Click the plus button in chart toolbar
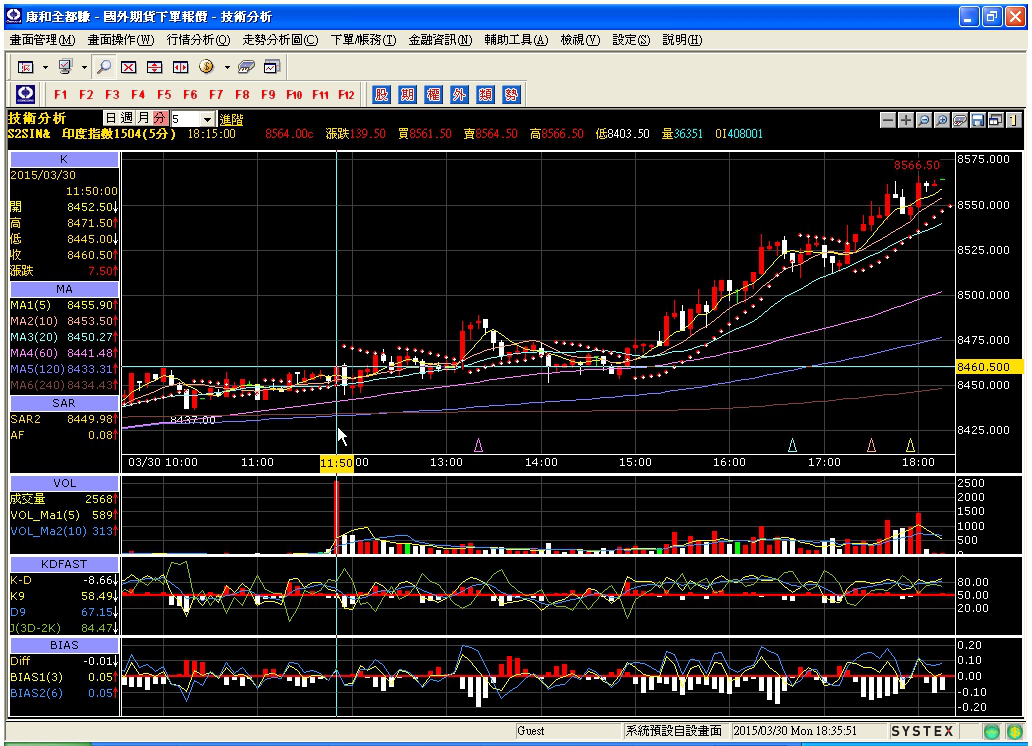The width and height of the screenshot is (1032, 746). (x=906, y=120)
